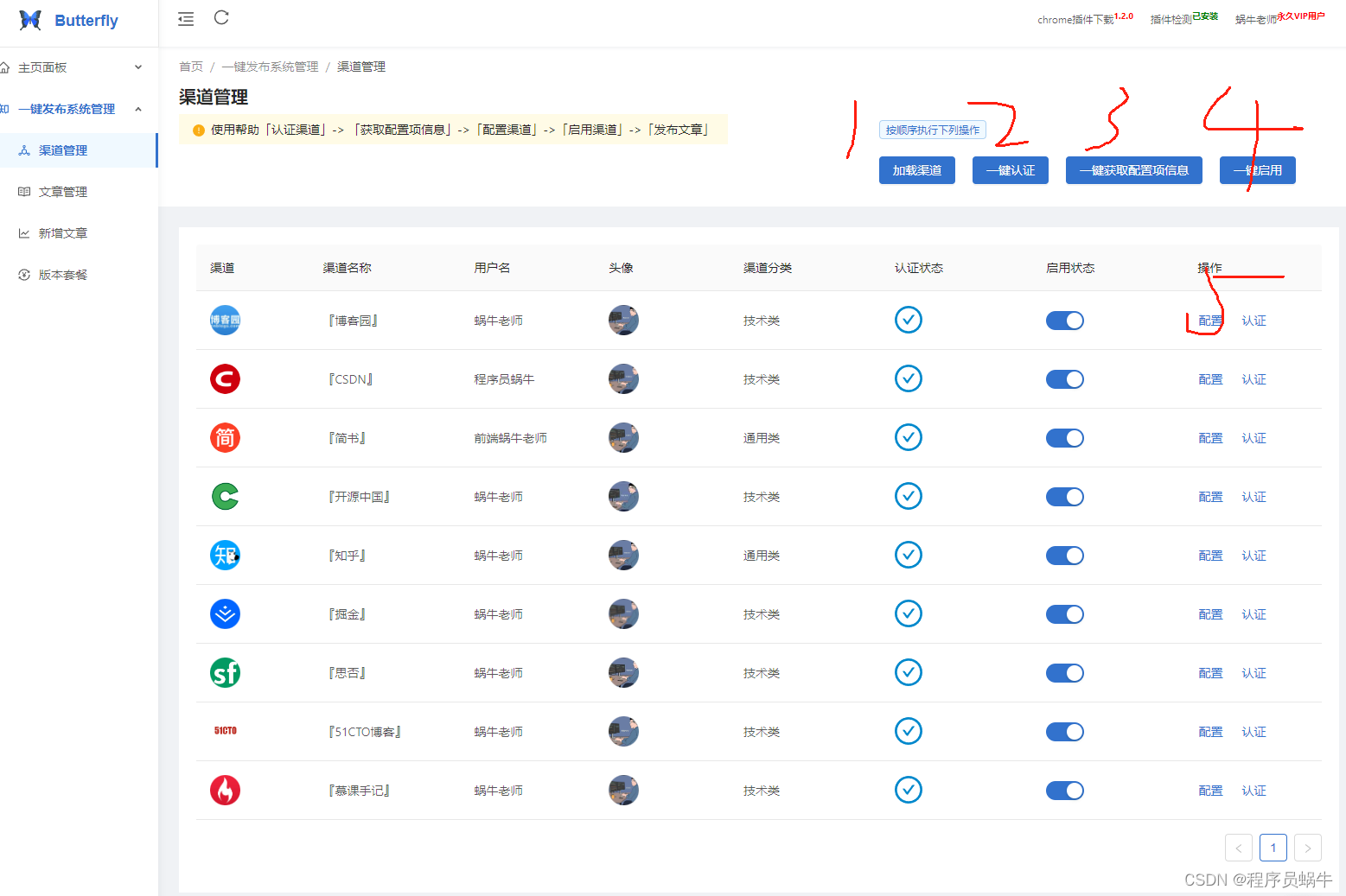This screenshot has width=1346, height=896.
Task: Open 文章管理 in the sidebar
Action: point(79,192)
